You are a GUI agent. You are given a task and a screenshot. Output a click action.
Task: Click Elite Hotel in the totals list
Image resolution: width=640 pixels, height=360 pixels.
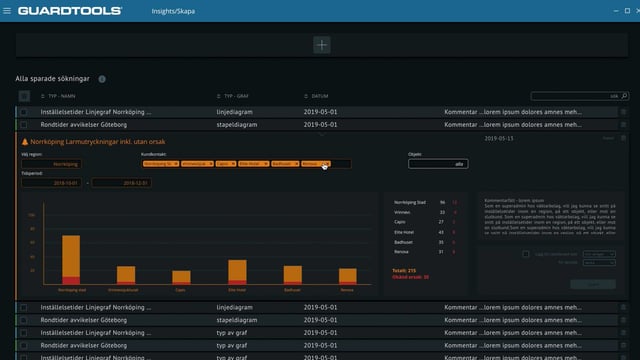tap(404, 232)
